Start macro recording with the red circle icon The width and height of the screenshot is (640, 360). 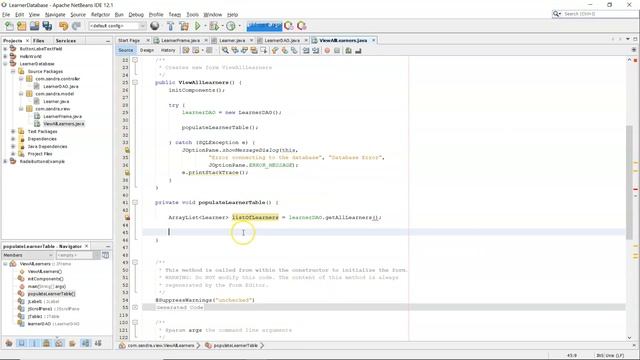327,50
